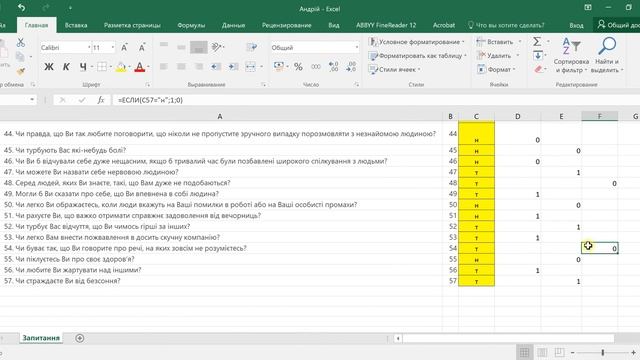The image size is (640, 360).
Task: Click the Insert Function fx icon
Action: [x=101, y=100]
